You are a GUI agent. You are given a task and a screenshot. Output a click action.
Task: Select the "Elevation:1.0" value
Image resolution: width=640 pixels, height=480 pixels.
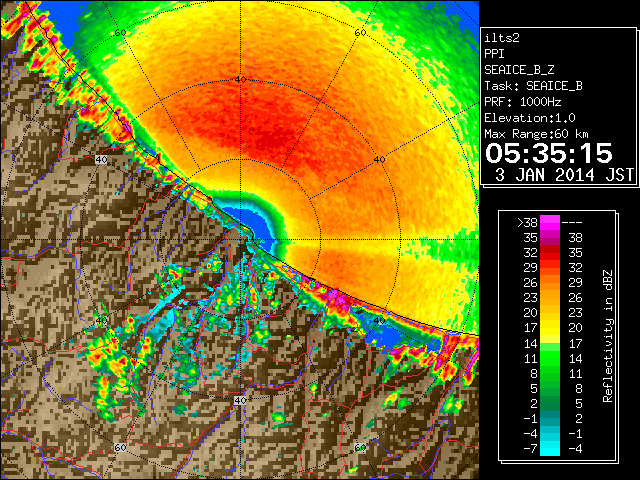click(530, 118)
